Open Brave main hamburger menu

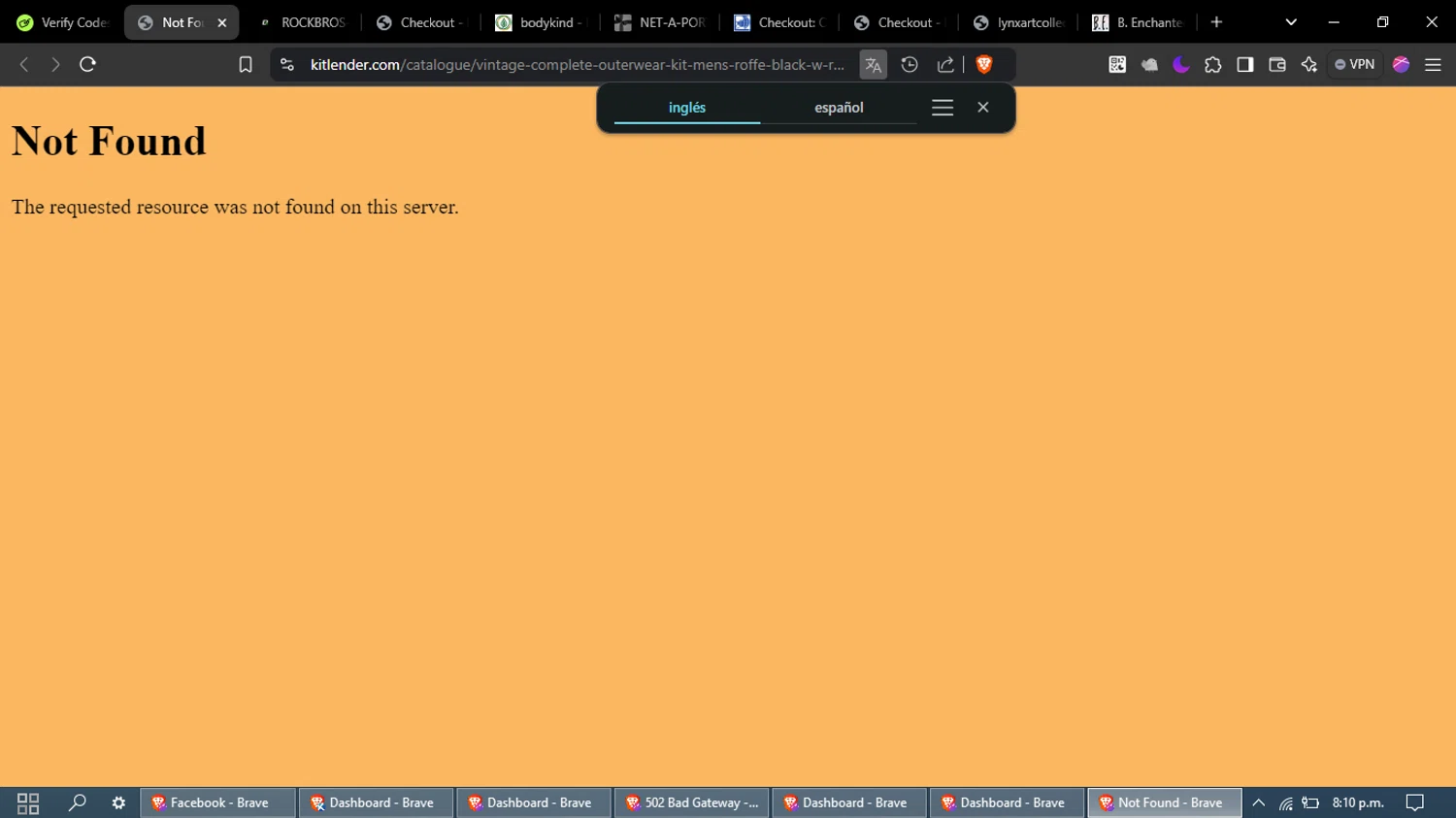[x=1433, y=64]
